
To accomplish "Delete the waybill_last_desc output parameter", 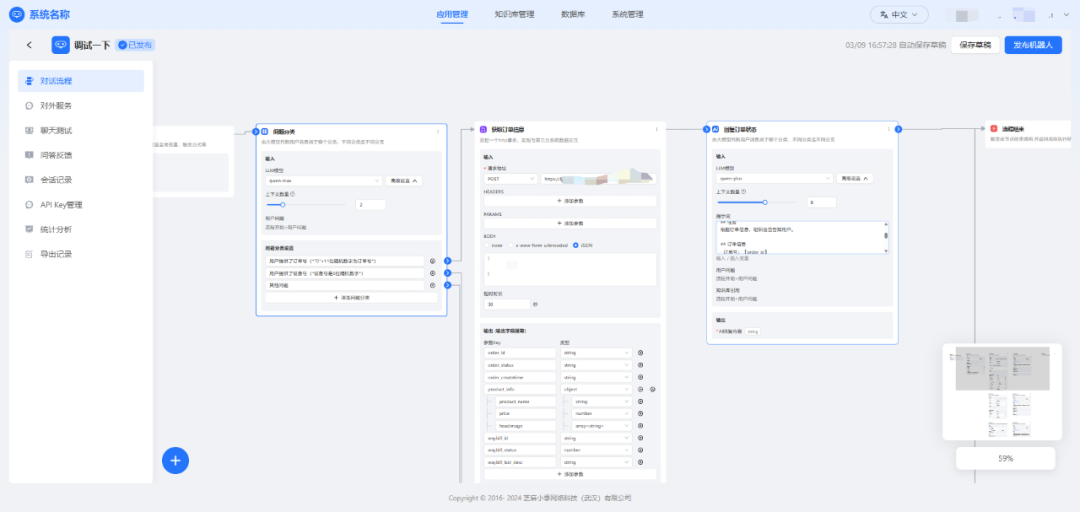I will pos(641,462).
